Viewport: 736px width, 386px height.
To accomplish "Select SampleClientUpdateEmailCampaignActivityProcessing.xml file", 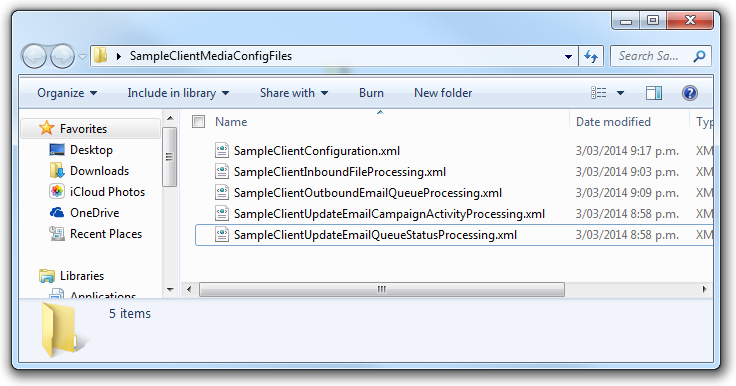I will (389, 214).
